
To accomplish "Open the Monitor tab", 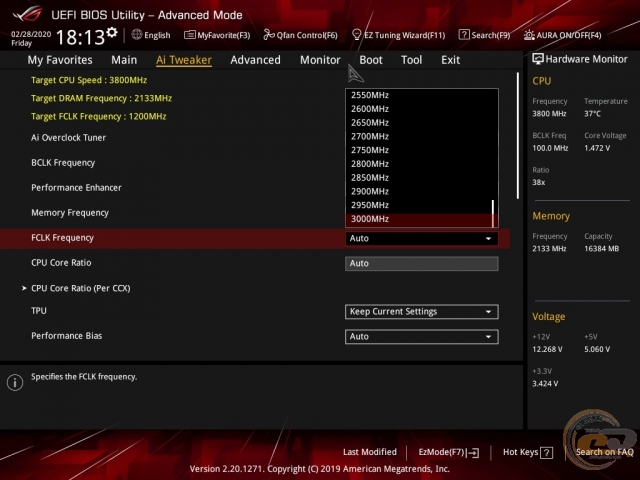I will point(320,60).
